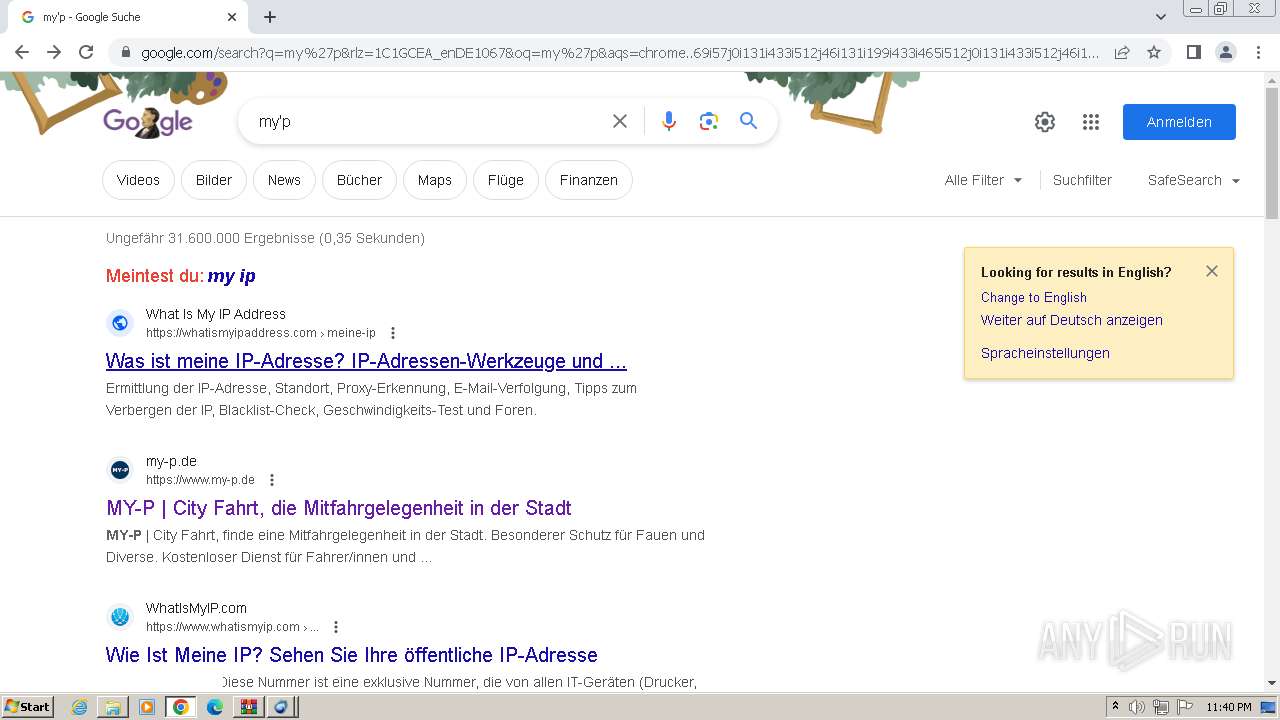1280x720 pixels.
Task: Switch to Bilder results
Action: pos(214,180)
